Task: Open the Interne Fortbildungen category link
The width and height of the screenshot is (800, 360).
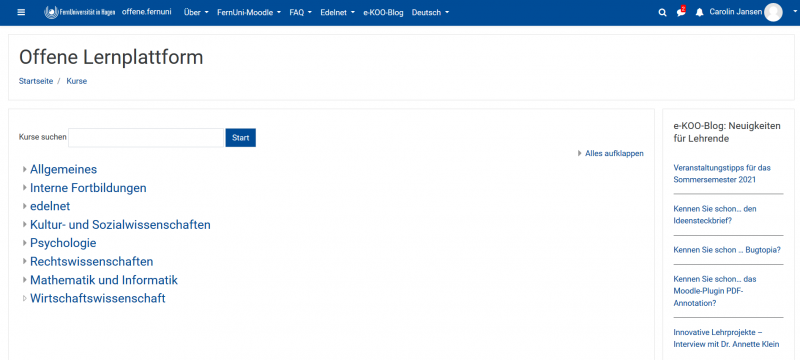Action: tap(88, 188)
